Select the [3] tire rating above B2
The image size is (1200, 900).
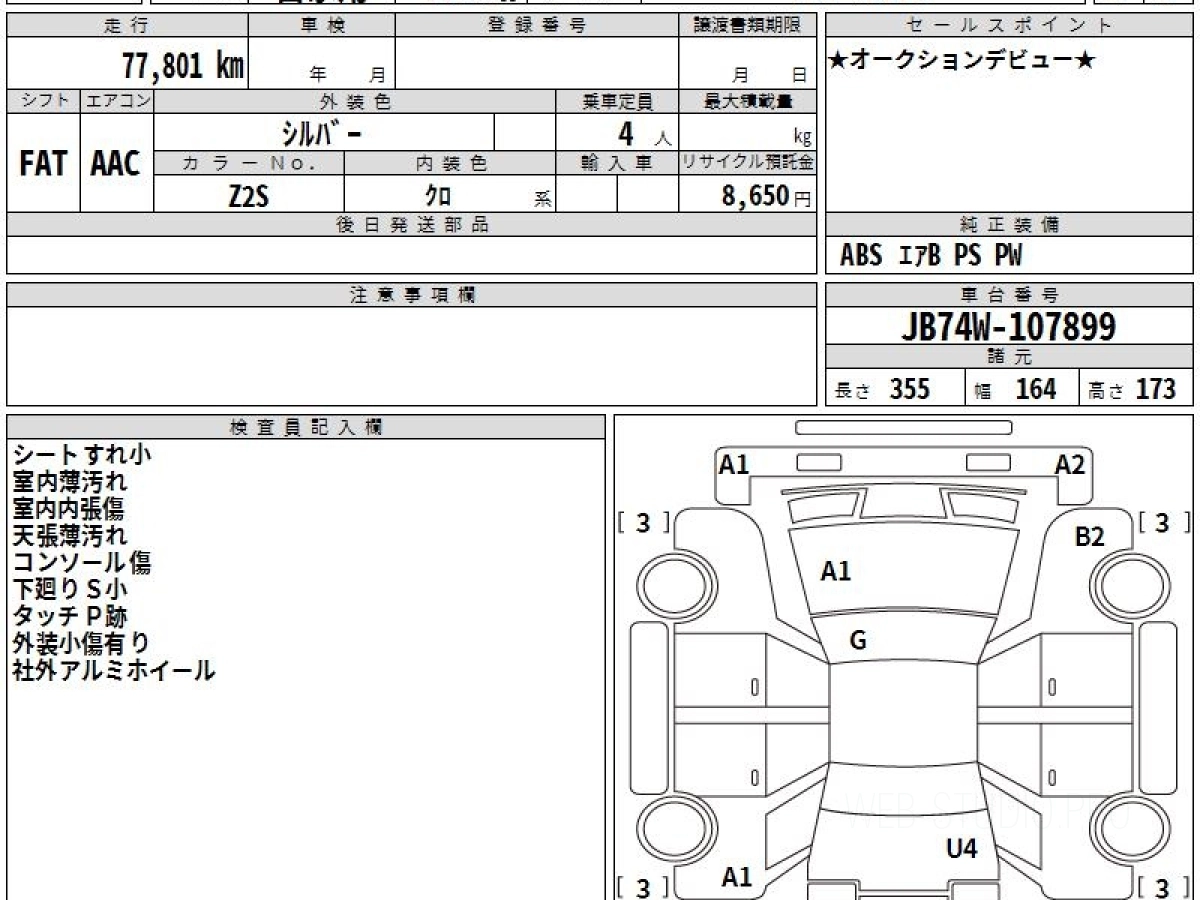(1162, 522)
